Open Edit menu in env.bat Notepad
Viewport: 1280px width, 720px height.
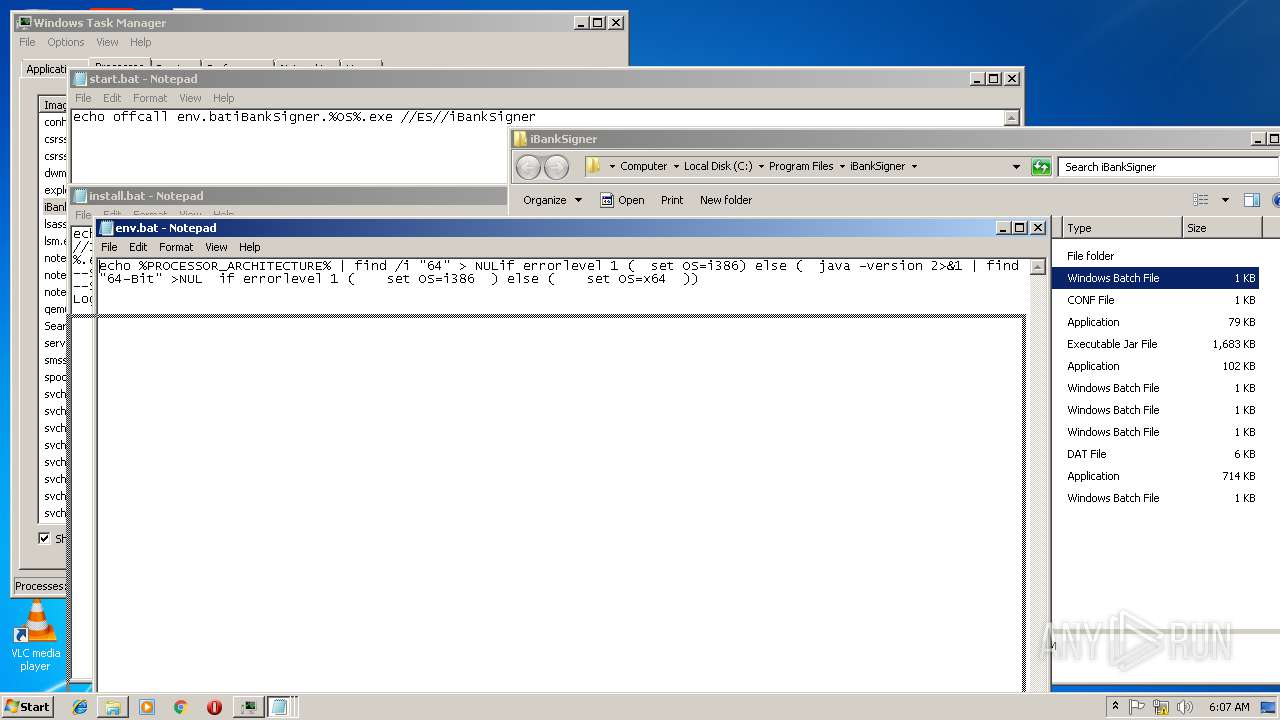click(138, 247)
